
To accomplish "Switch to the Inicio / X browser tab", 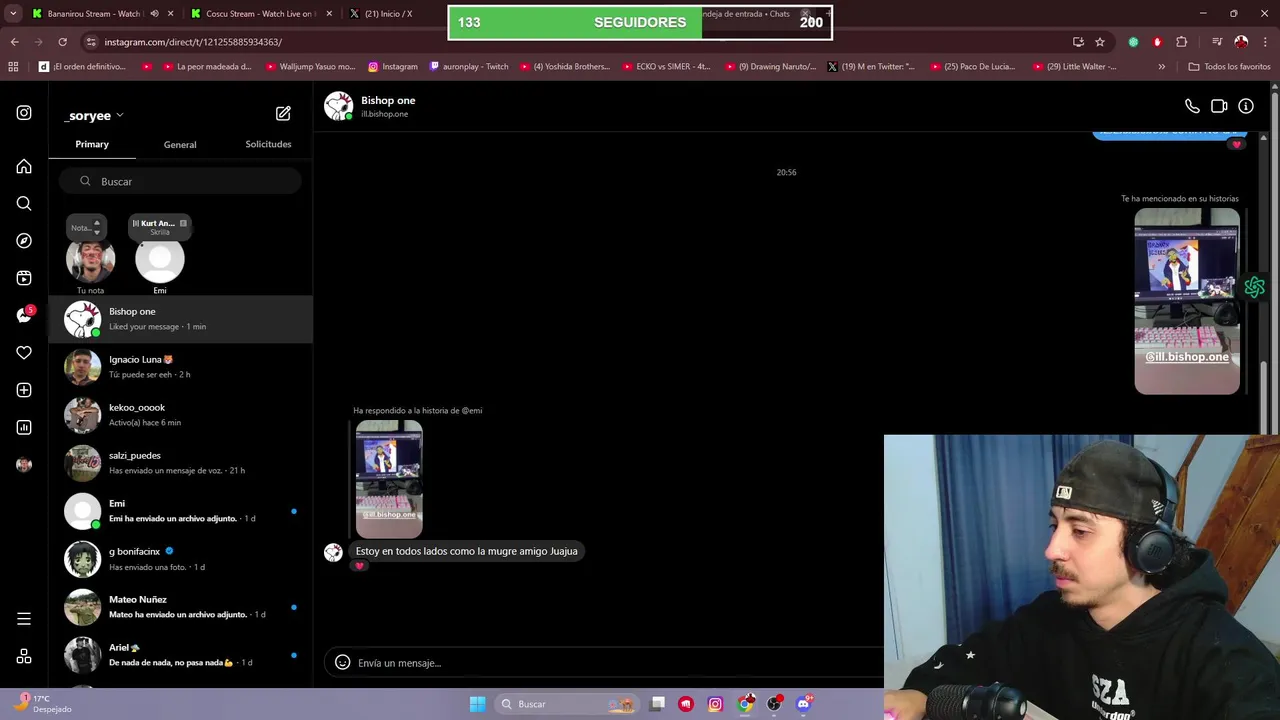I will point(390,14).
